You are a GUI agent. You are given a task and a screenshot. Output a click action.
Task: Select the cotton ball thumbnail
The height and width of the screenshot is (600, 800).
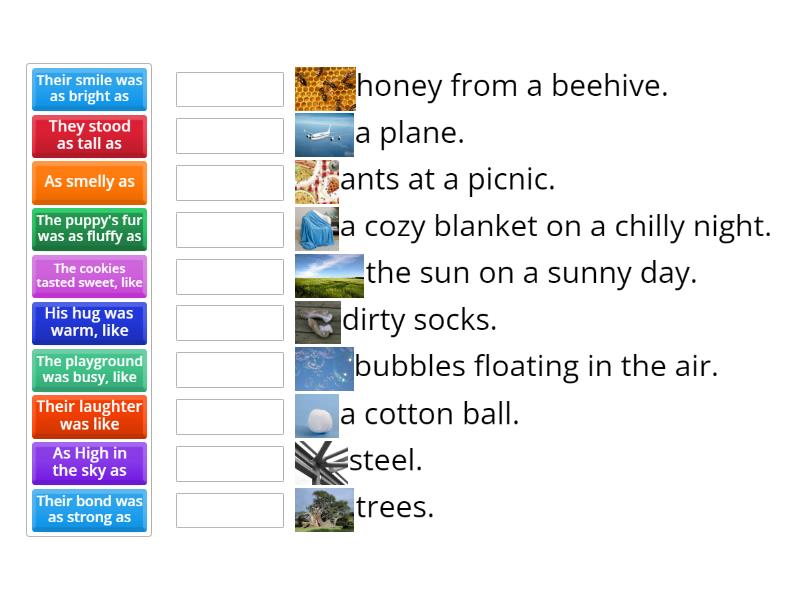[318, 415]
